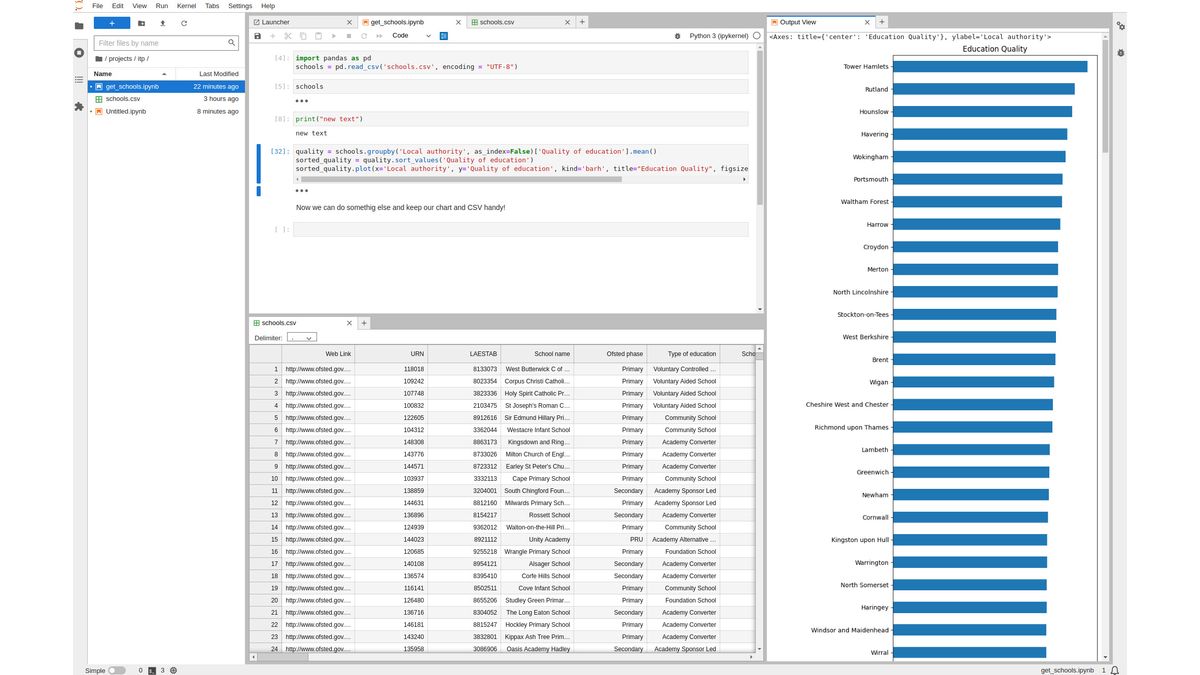Save the notebook using the disk icon
1200x675 pixels.
[x=257, y=35]
